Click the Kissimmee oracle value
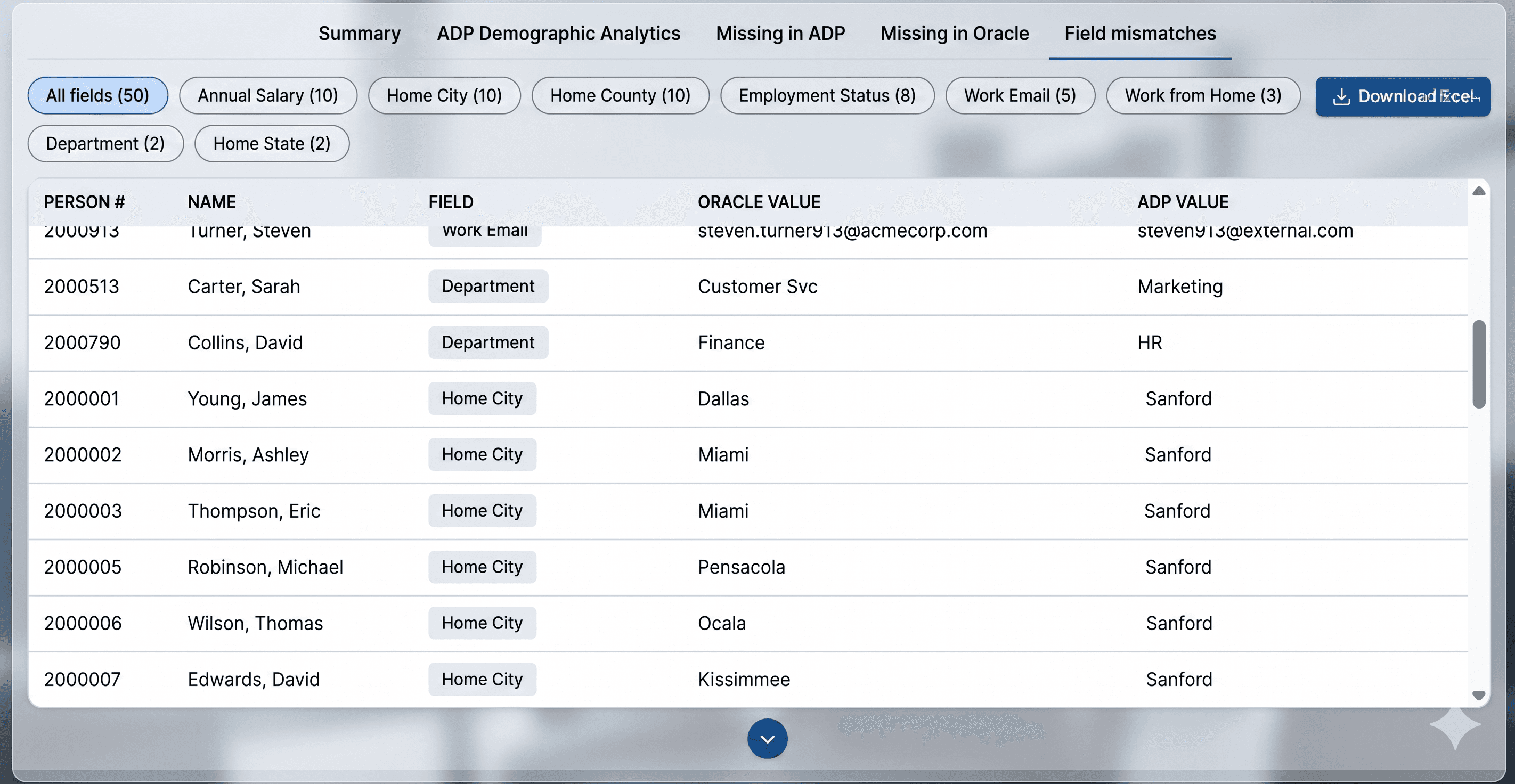The image size is (1515, 784). click(x=744, y=679)
